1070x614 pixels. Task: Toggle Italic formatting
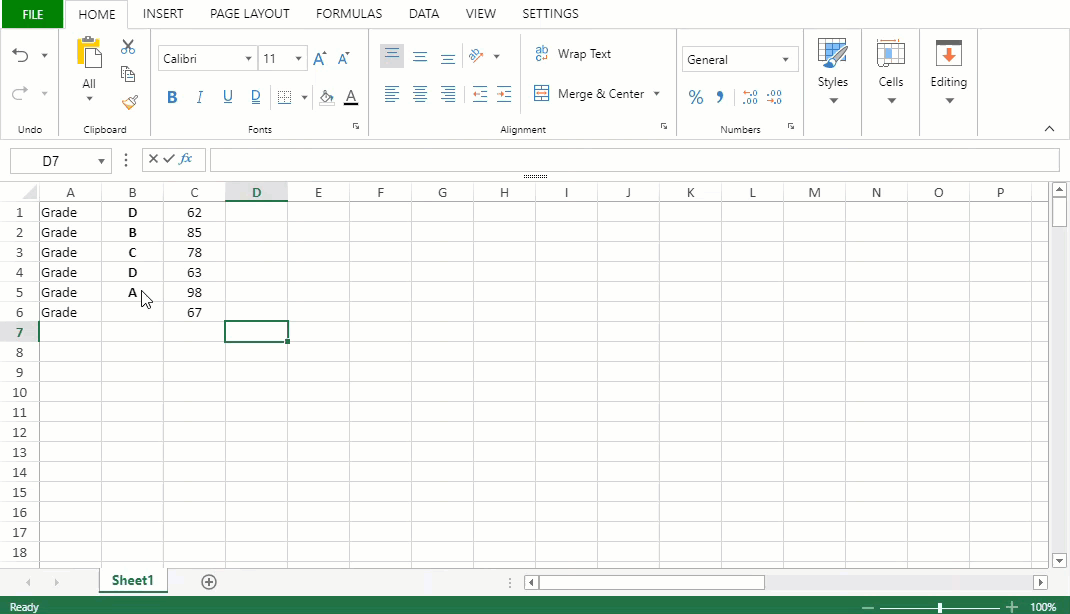pyautogui.click(x=199, y=98)
